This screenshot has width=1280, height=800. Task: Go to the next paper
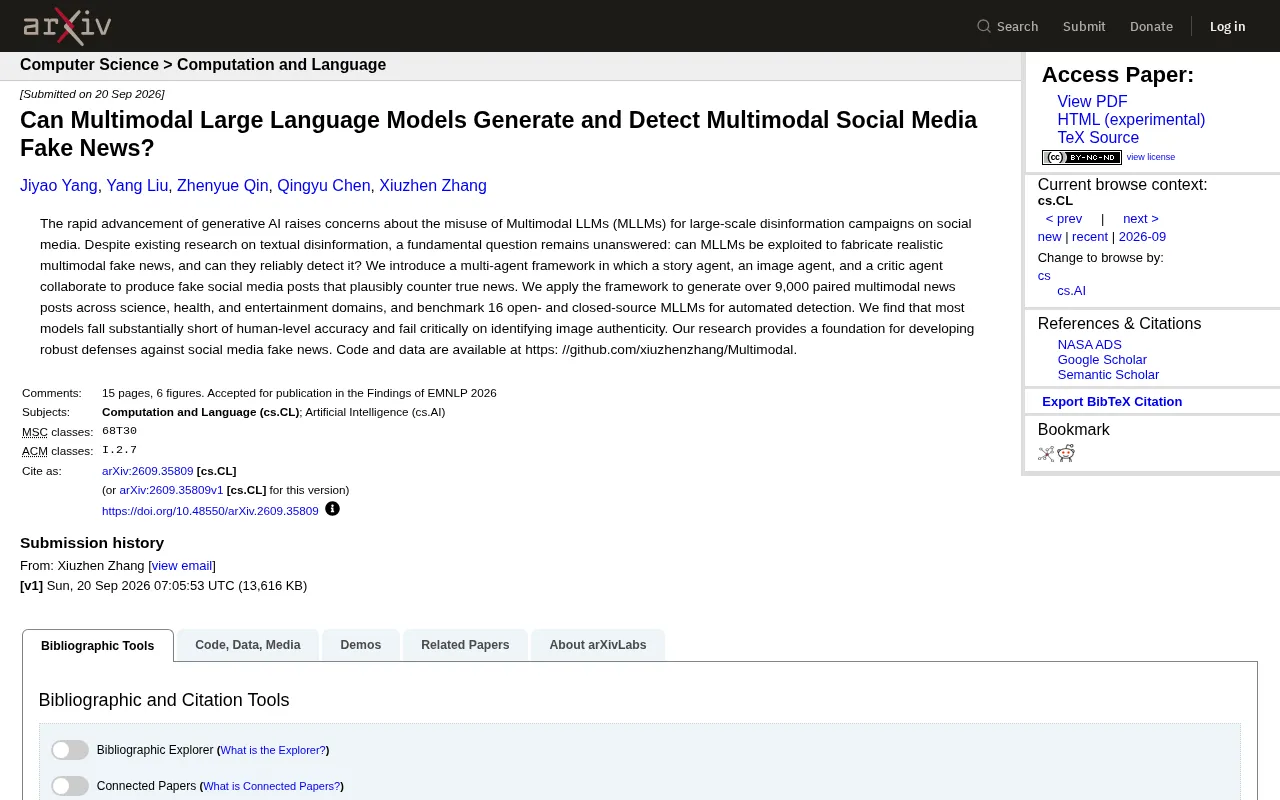point(1141,219)
